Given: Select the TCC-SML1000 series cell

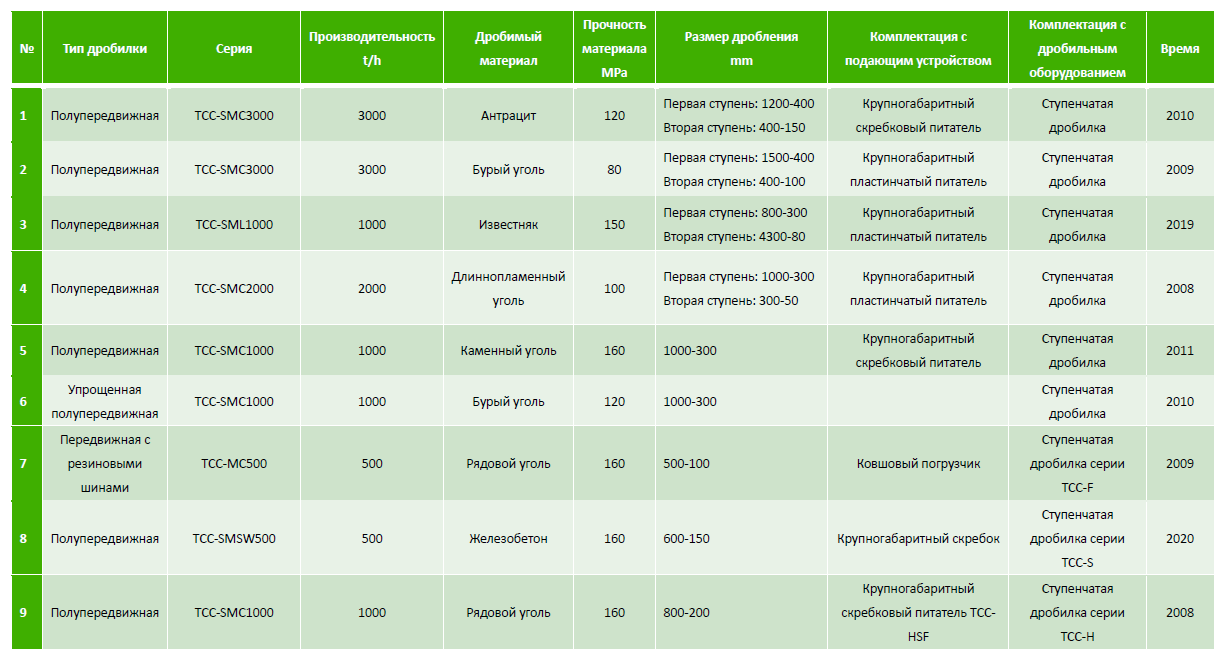Looking at the screenshot, I should (x=234, y=225).
